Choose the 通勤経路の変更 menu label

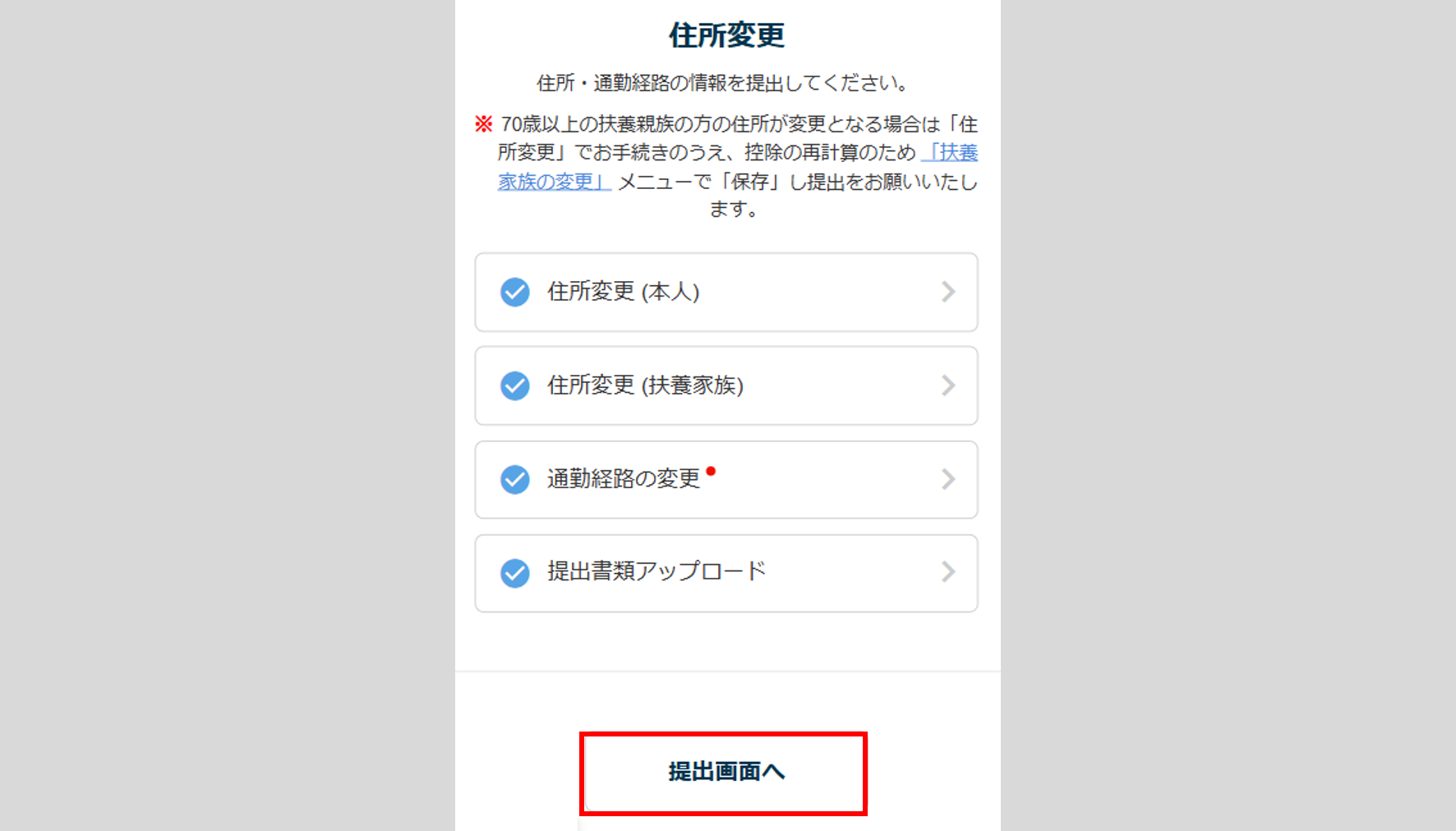623,478
